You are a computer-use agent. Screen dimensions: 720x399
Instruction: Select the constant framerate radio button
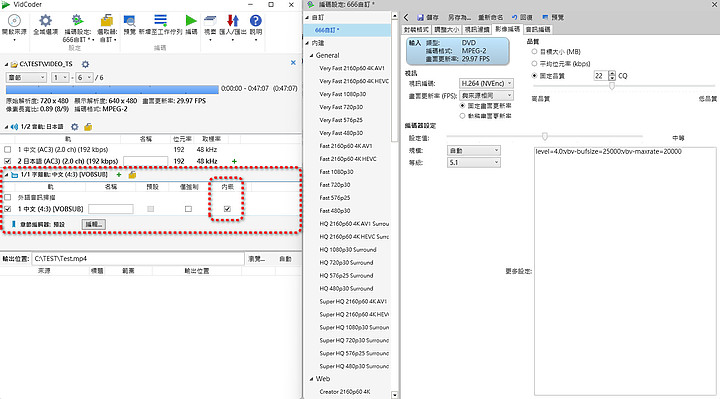pyautogui.click(x=462, y=106)
